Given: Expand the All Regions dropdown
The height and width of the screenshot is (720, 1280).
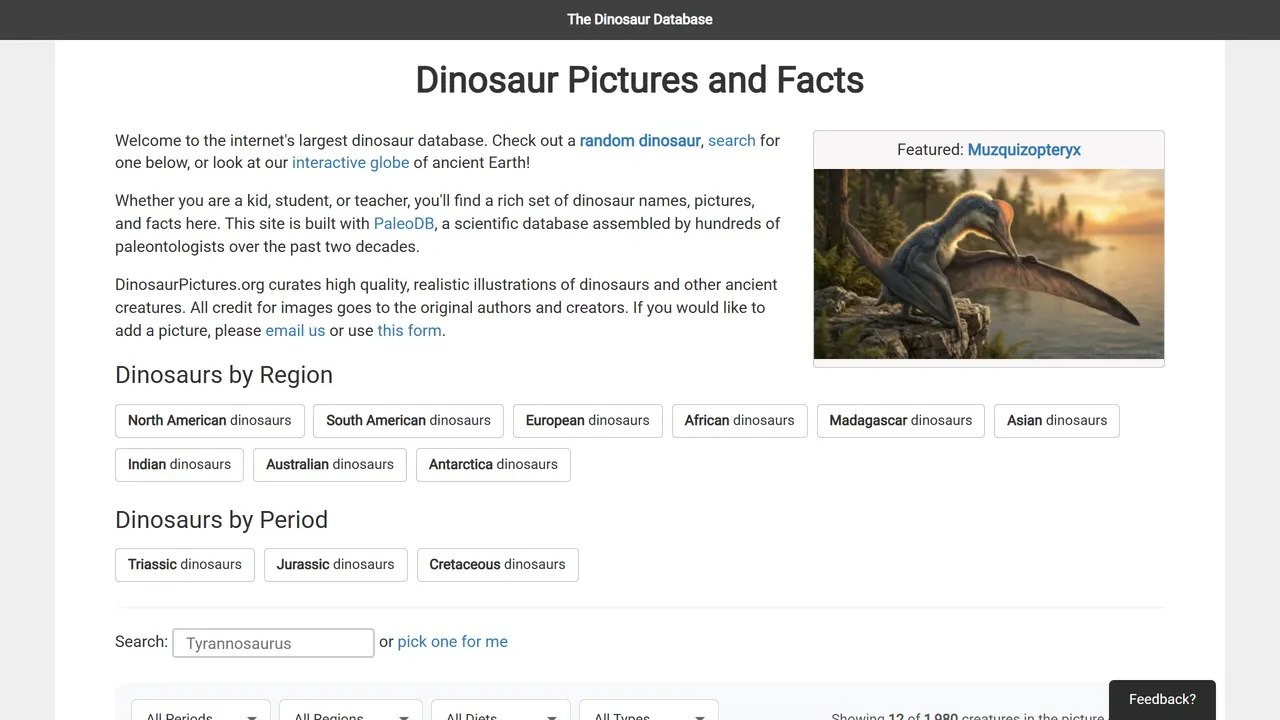Looking at the screenshot, I should pos(351,710).
